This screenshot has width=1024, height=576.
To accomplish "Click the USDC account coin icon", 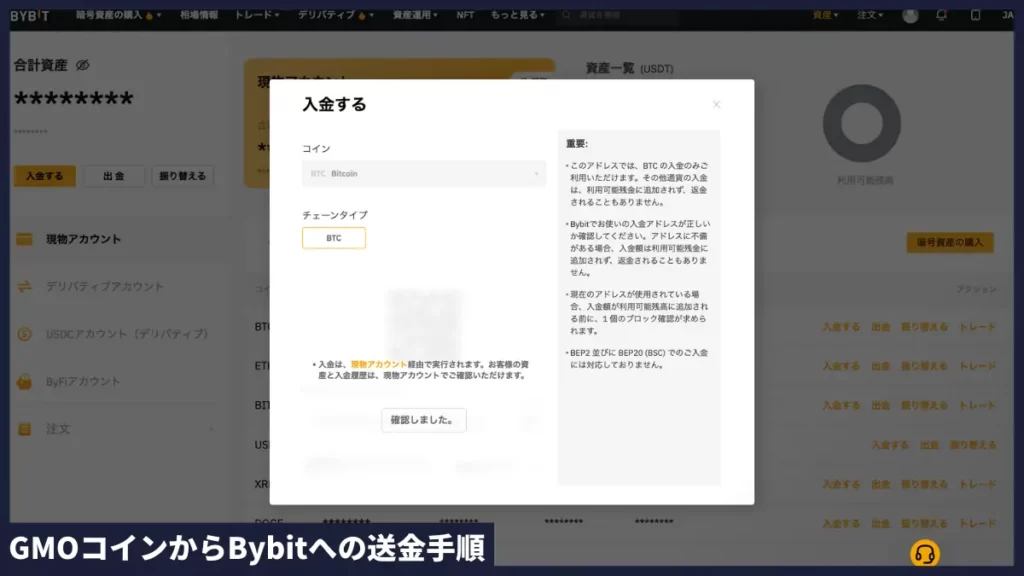I will click(x=24, y=334).
